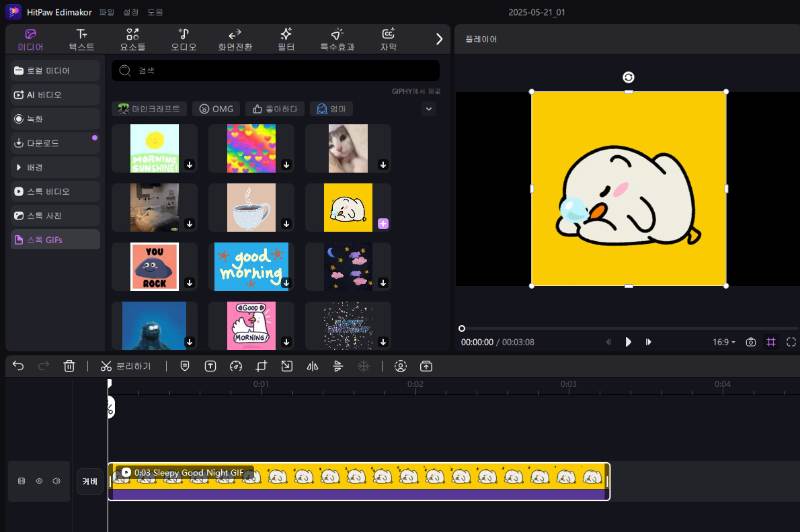Image resolution: width=800 pixels, height=532 pixels.
Task: Click the Split scissors button
Action: (x=126, y=366)
